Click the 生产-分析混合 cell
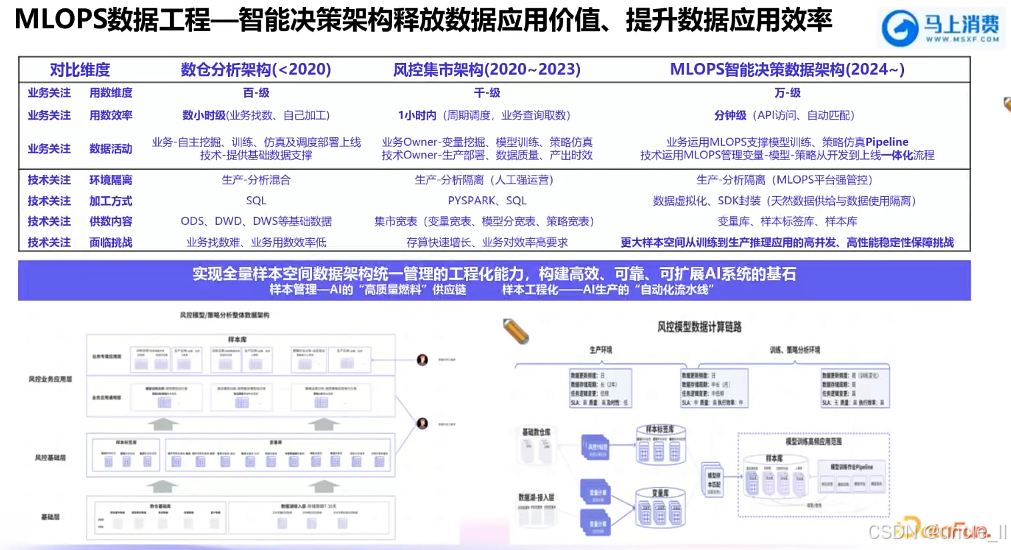Viewport: 1011px width, 550px height. [x=256, y=180]
